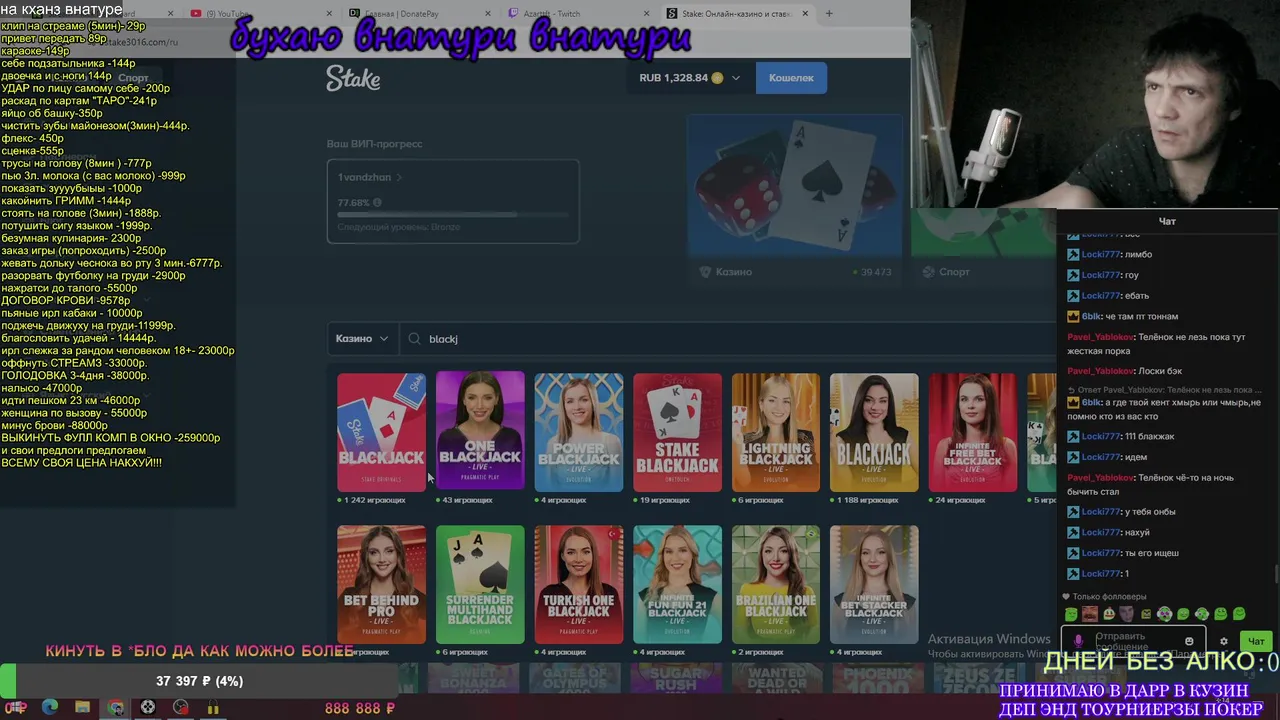Open Infinite Free Bet Blackjack tile
Image resolution: width=1280 pixels, height=720 pixels.
[973, 432]
